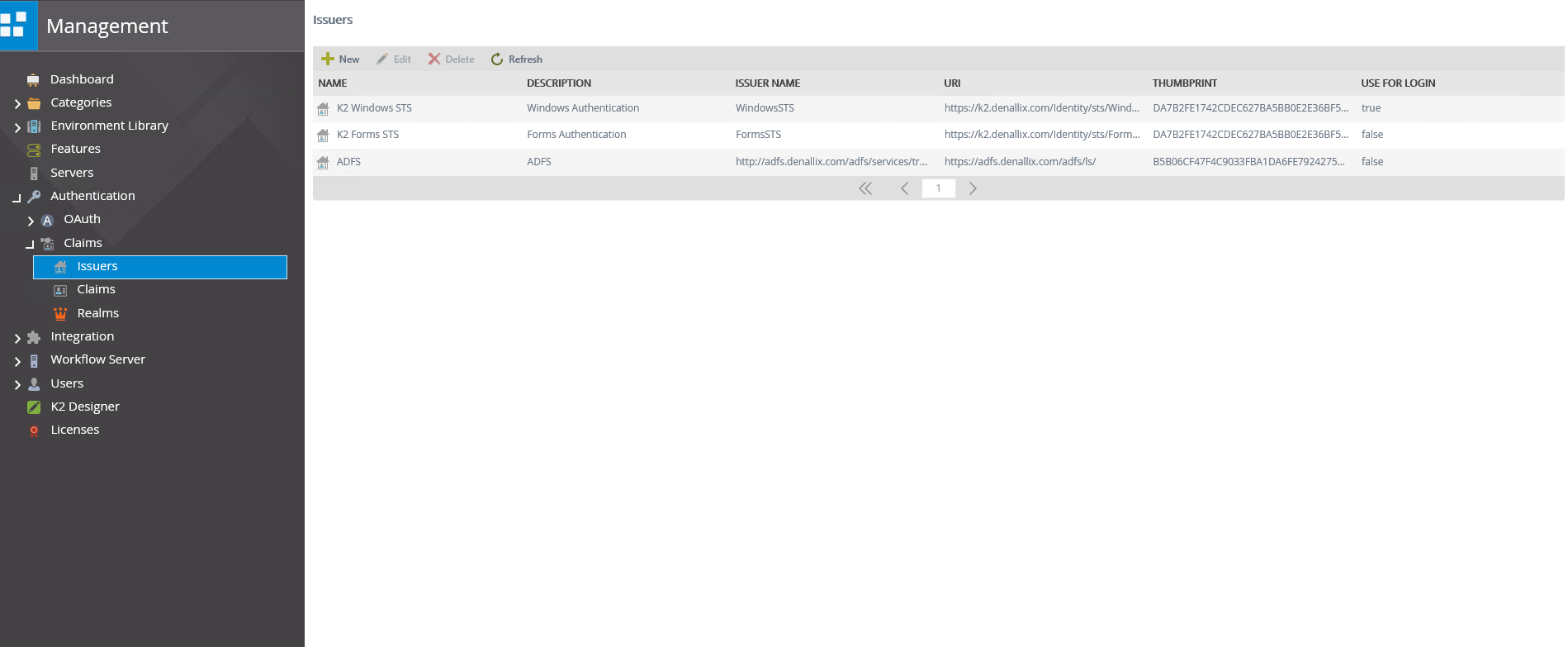Click the thumbprint starting with B5B06CF47F4C
Image resolution: width=1568 pixels, height=647 pixels.
pos(1248,162)
